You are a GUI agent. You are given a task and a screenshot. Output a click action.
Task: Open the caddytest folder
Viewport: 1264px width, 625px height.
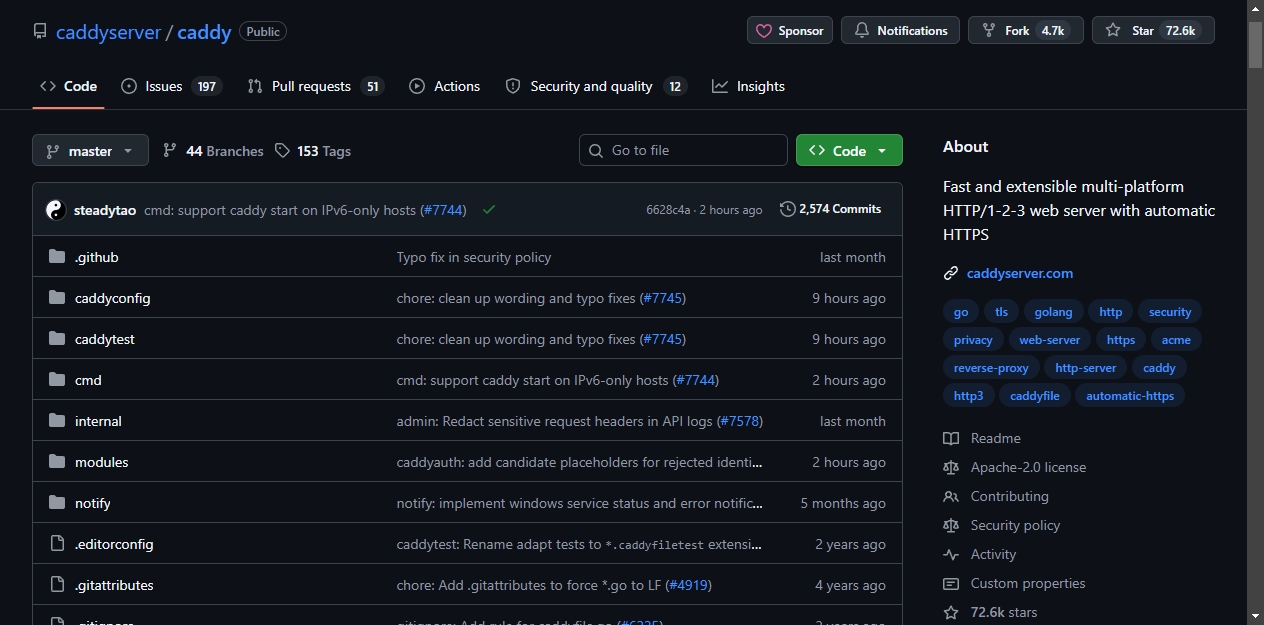(105, 339)
